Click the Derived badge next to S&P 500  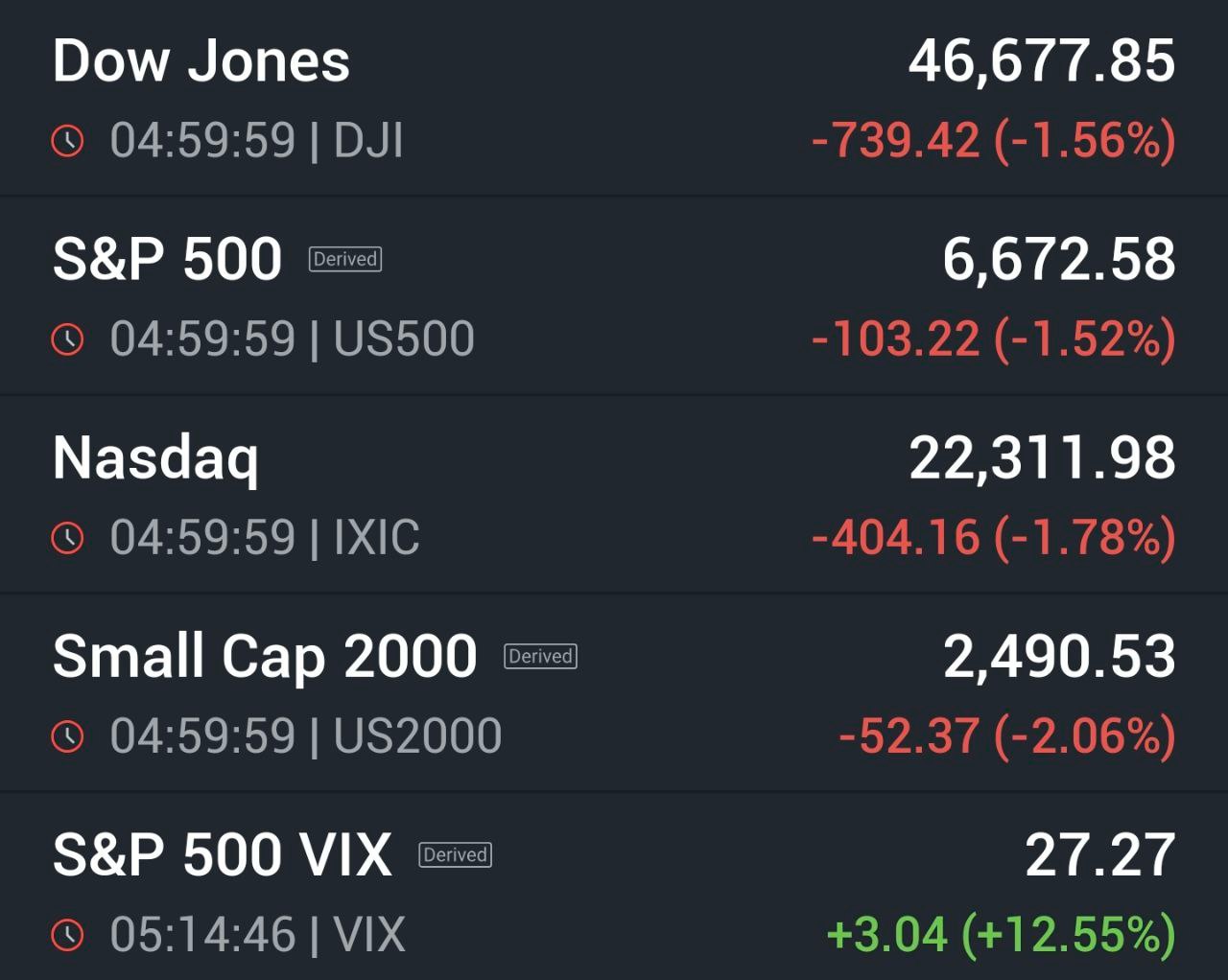pyautogui.click(x=345, y=259)
